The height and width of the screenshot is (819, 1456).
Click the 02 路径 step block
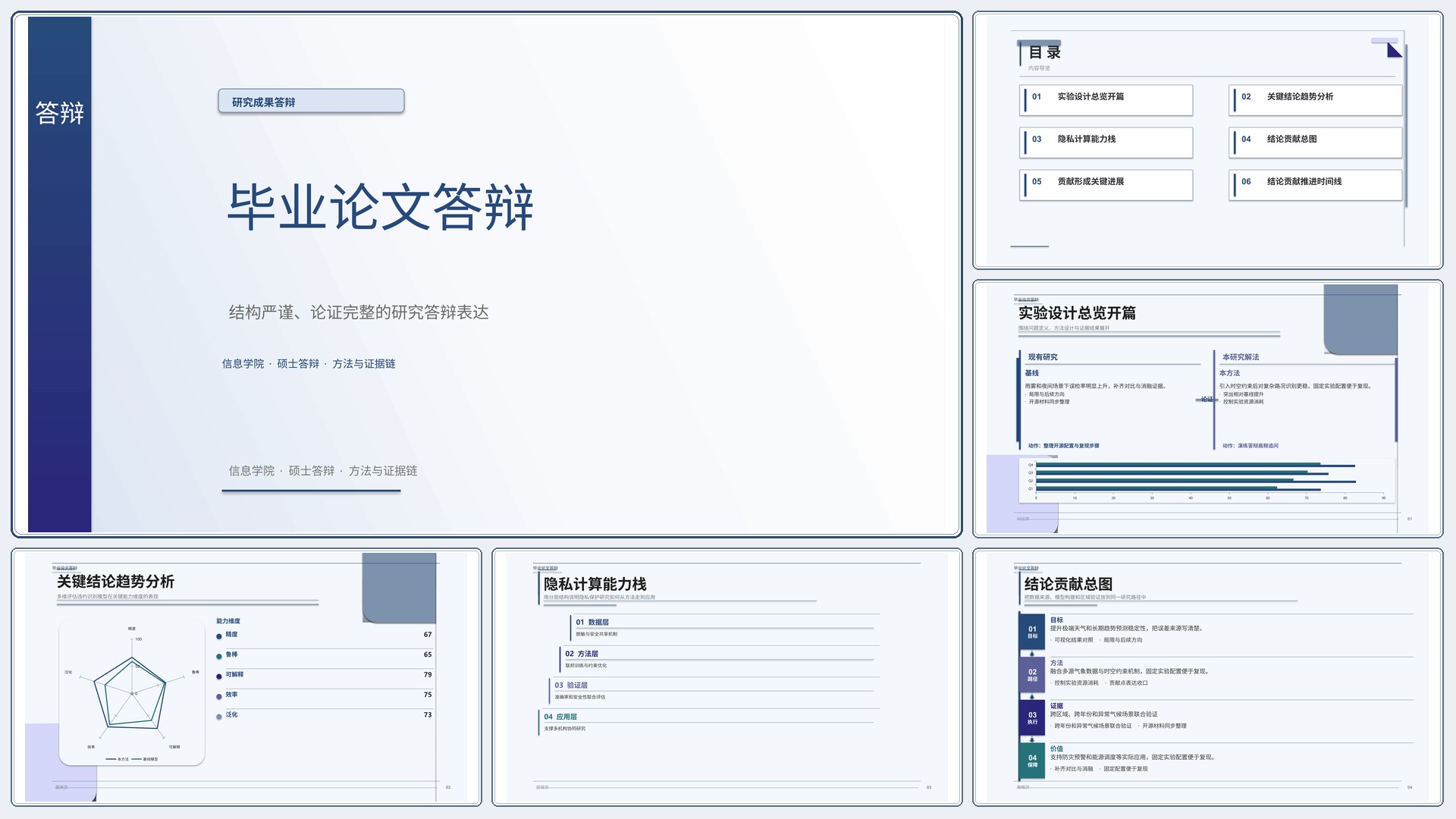click(x=1032, y=675)
